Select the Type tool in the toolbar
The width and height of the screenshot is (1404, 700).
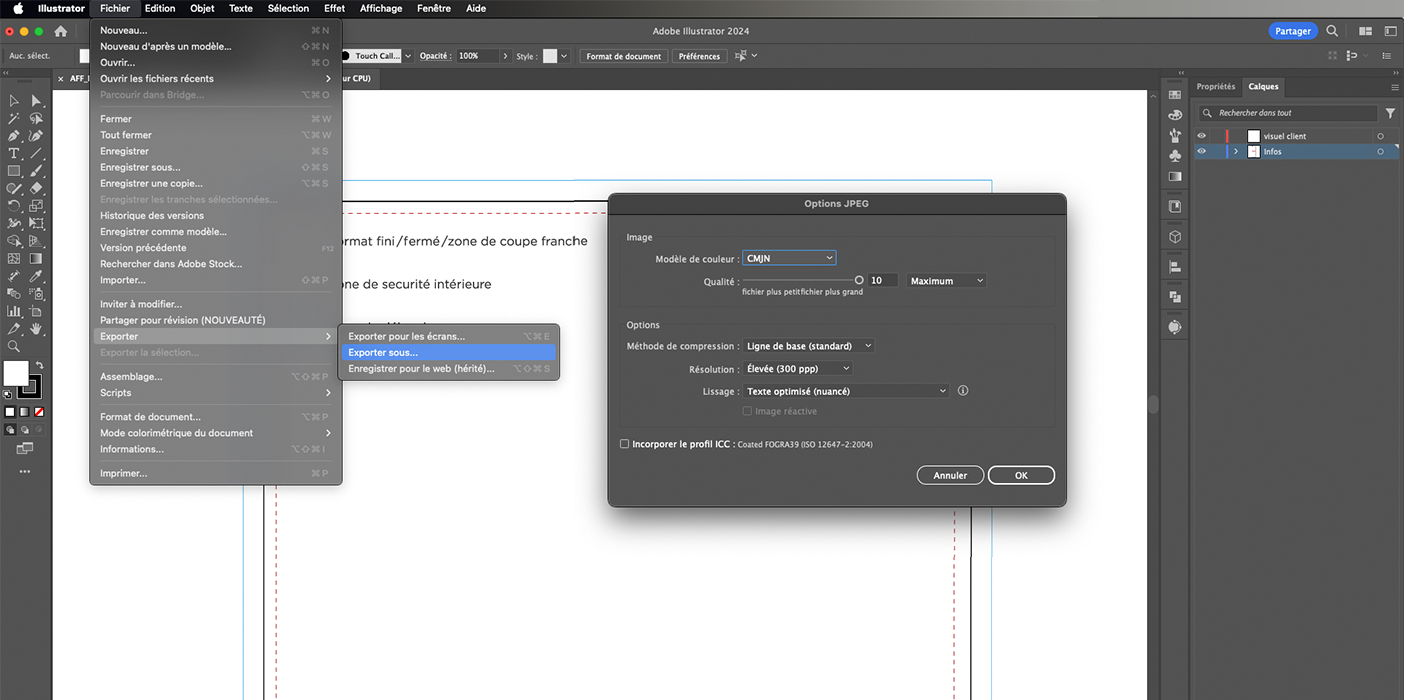tap(14, 153)
